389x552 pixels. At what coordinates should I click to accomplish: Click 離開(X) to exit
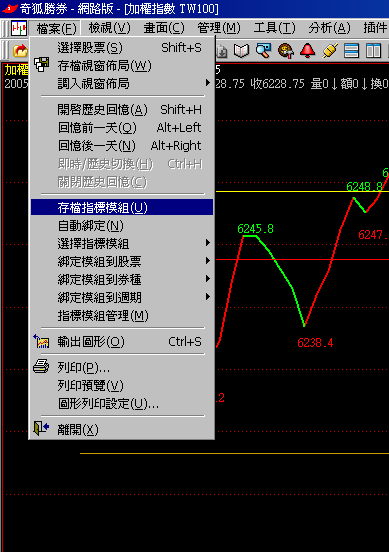point(122,429)
